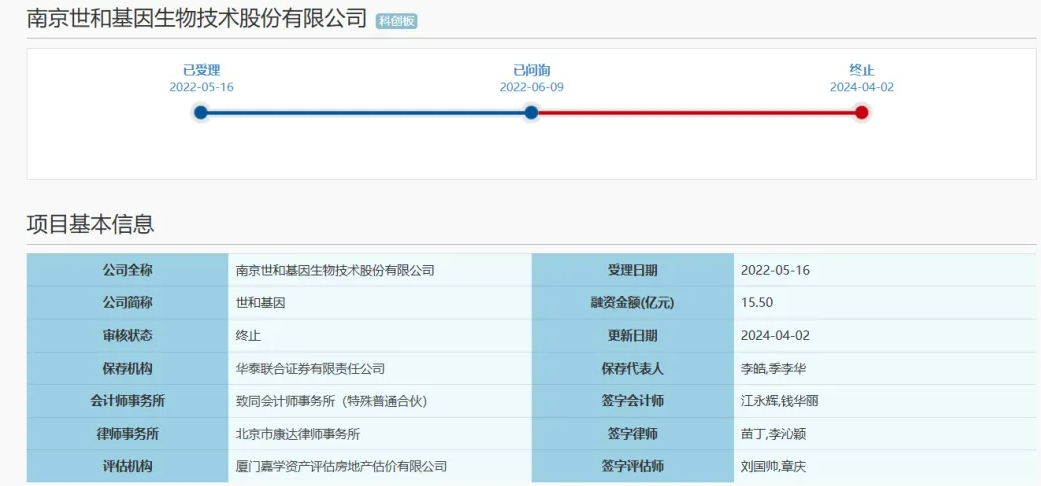Click the 已问询 stage label
The height and width of the screenshot is (486, 1041).
(532, 70)
